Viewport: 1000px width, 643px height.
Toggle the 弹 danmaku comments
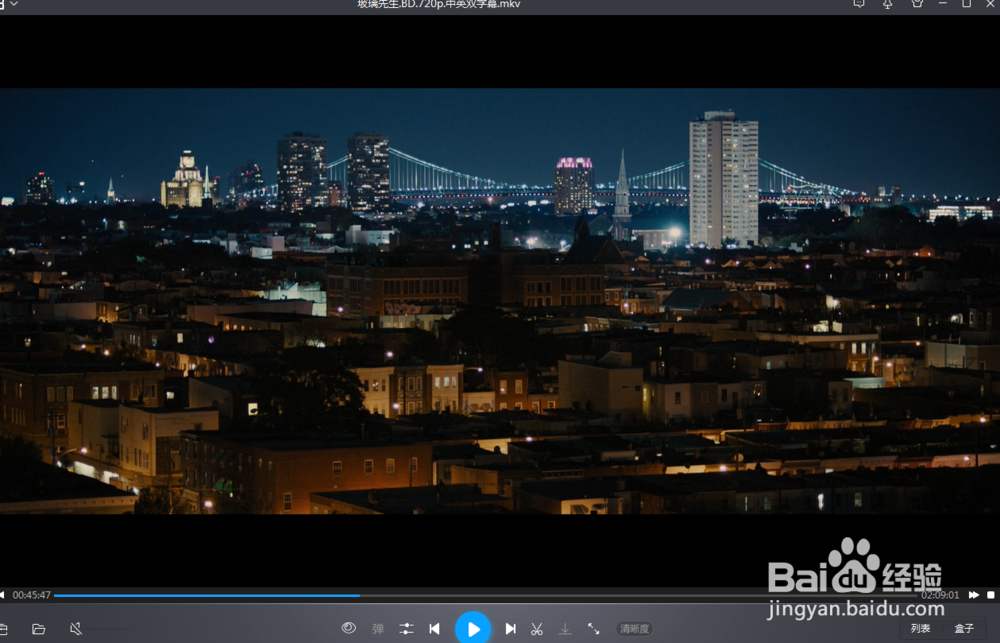click(378, 628)
